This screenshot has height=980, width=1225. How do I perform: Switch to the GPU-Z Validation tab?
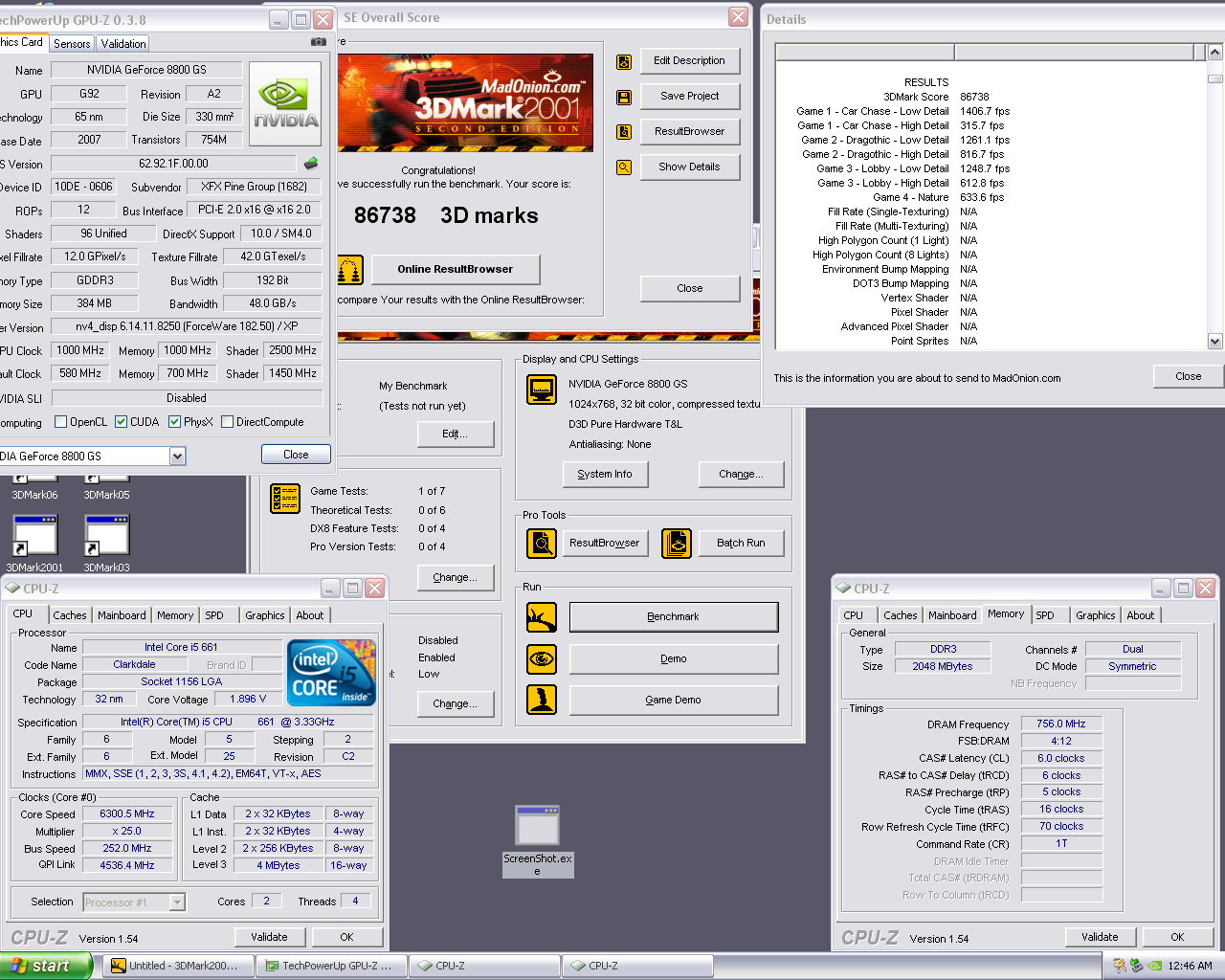123,44
